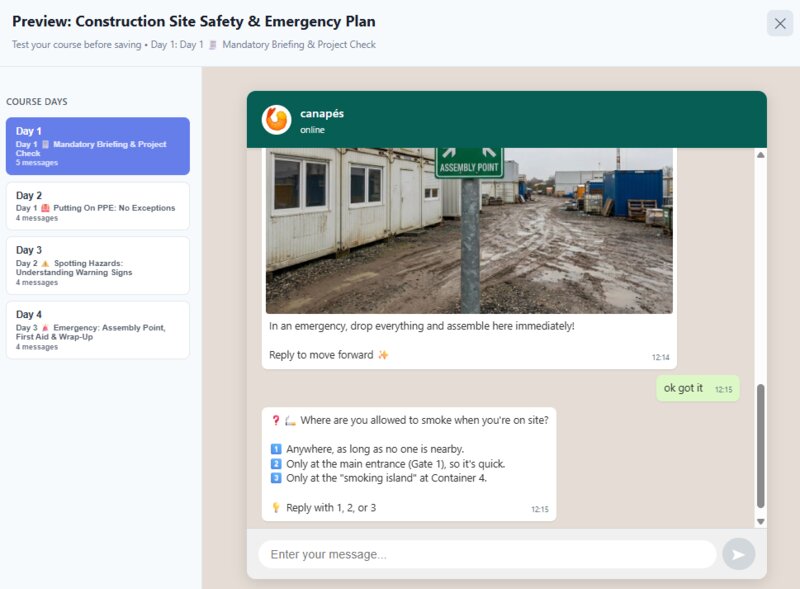Click the number 2 answer emoji
Image resolution: width=800 pixels, height=589 pixels.
276,464
